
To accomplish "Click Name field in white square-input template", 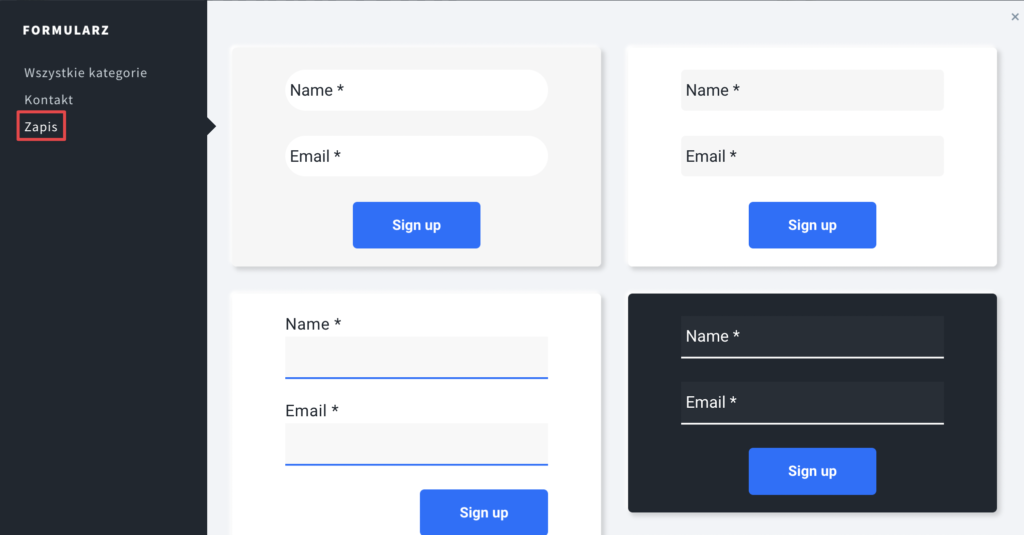I will (x=812, y=90).
